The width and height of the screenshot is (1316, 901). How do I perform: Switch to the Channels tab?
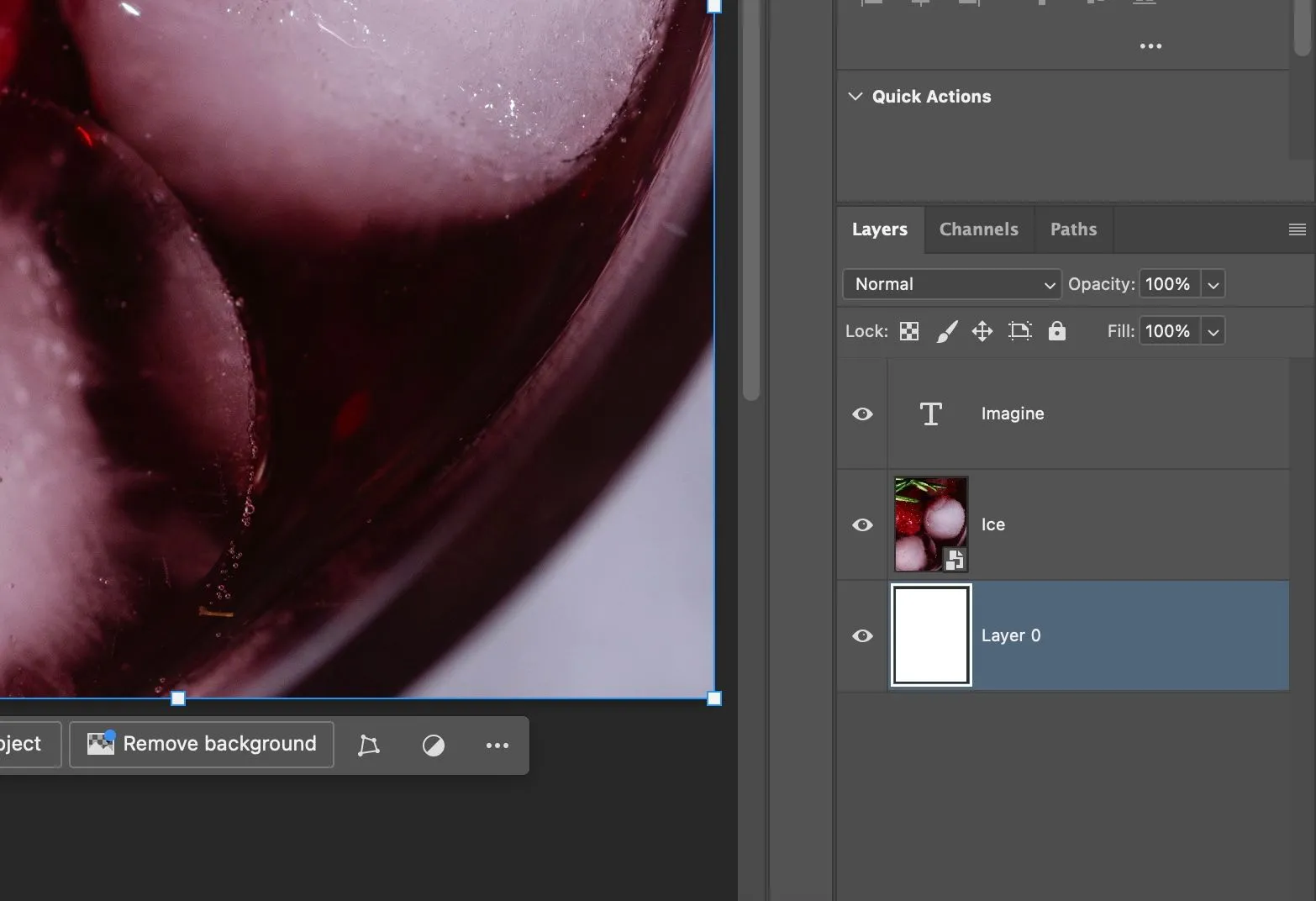click(978, 229)
